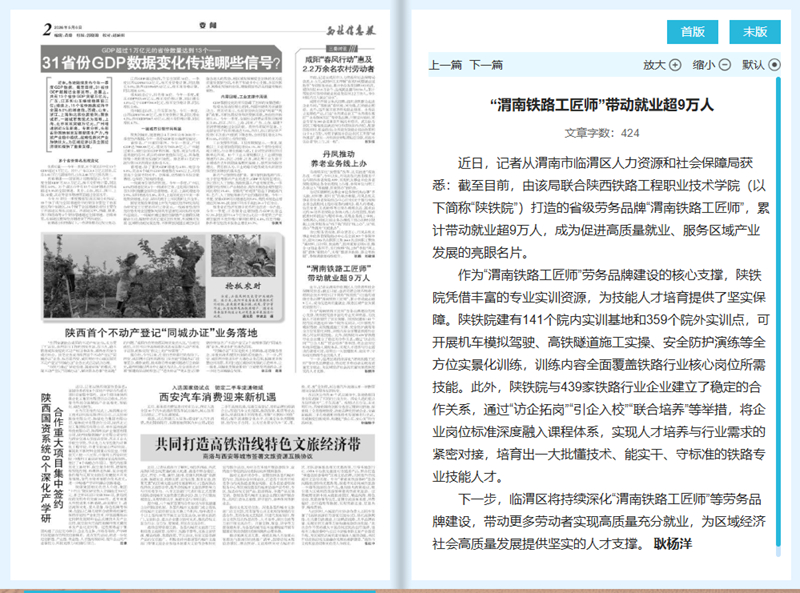The width and height of the screenshot is (800, 593).
Task: Click the 缩小 minus icon to shrink text
Action: click(x=725, y=65)
